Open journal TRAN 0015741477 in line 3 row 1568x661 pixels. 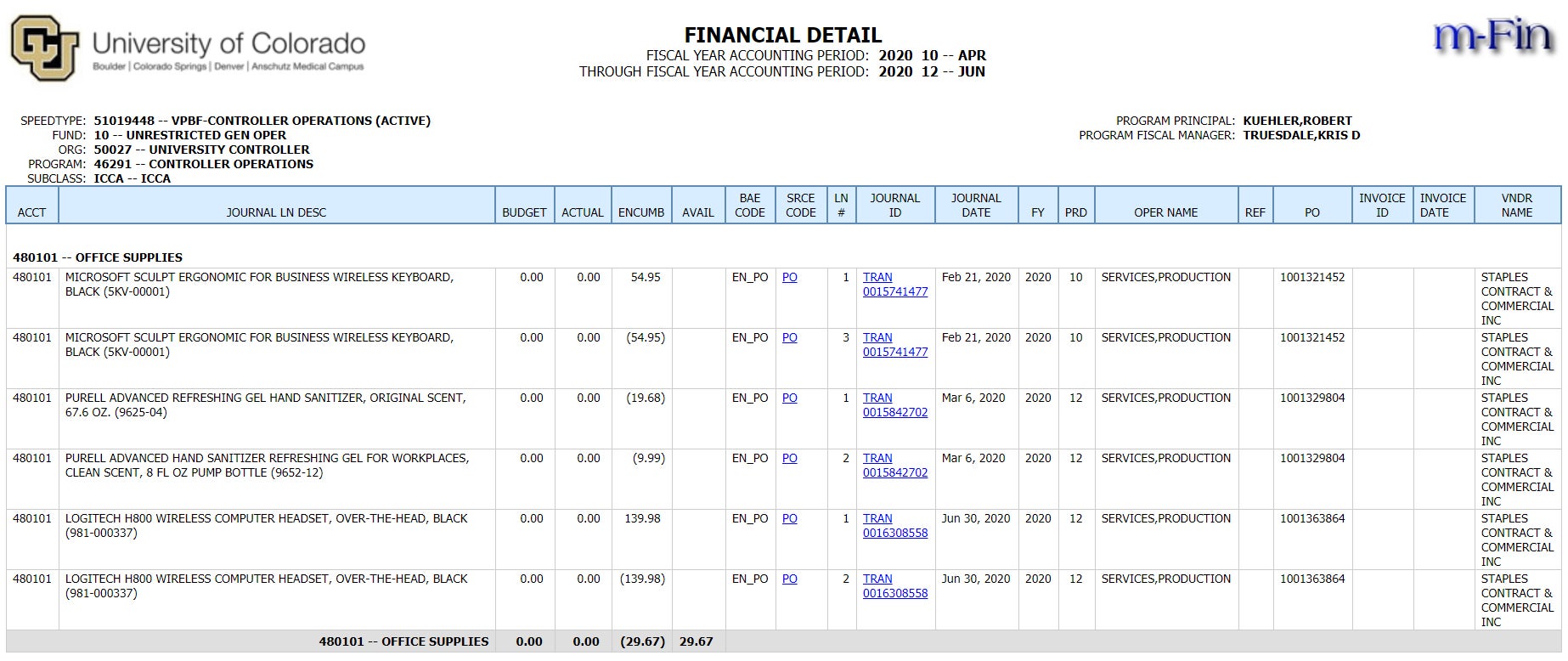[895, 345]
